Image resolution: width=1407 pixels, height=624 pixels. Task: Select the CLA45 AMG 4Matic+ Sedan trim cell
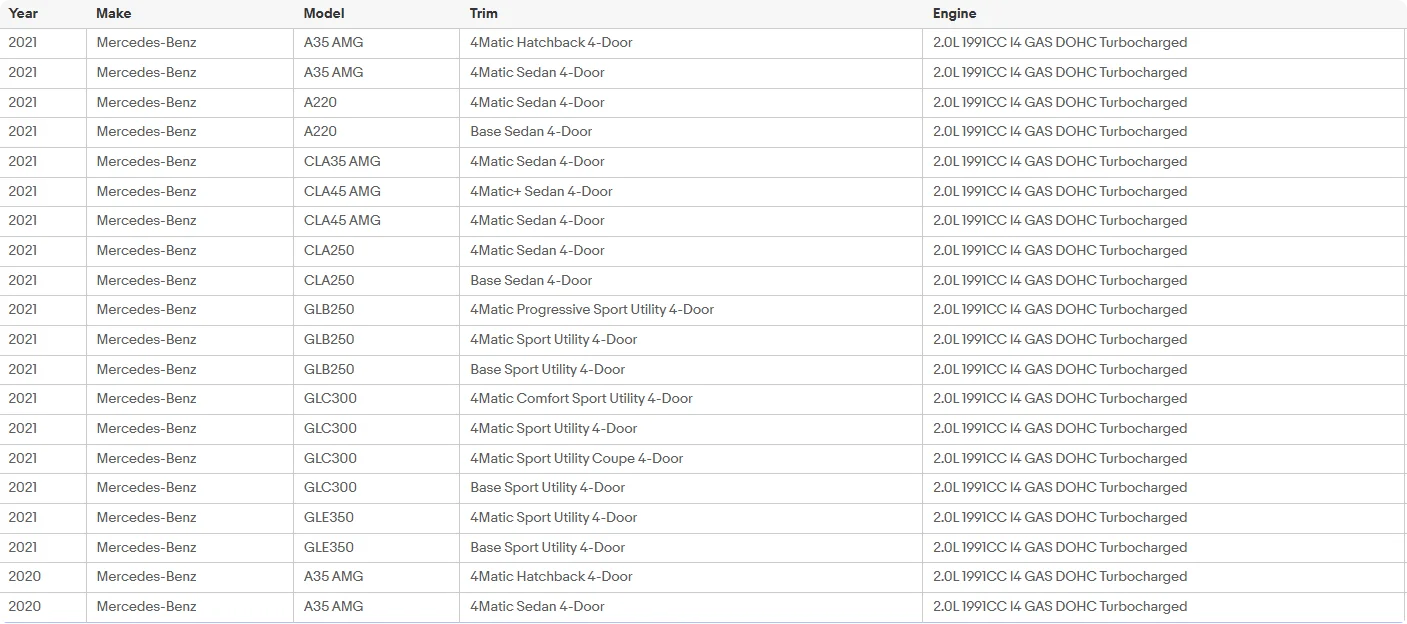pyautogui.click(x=541, y=191)
